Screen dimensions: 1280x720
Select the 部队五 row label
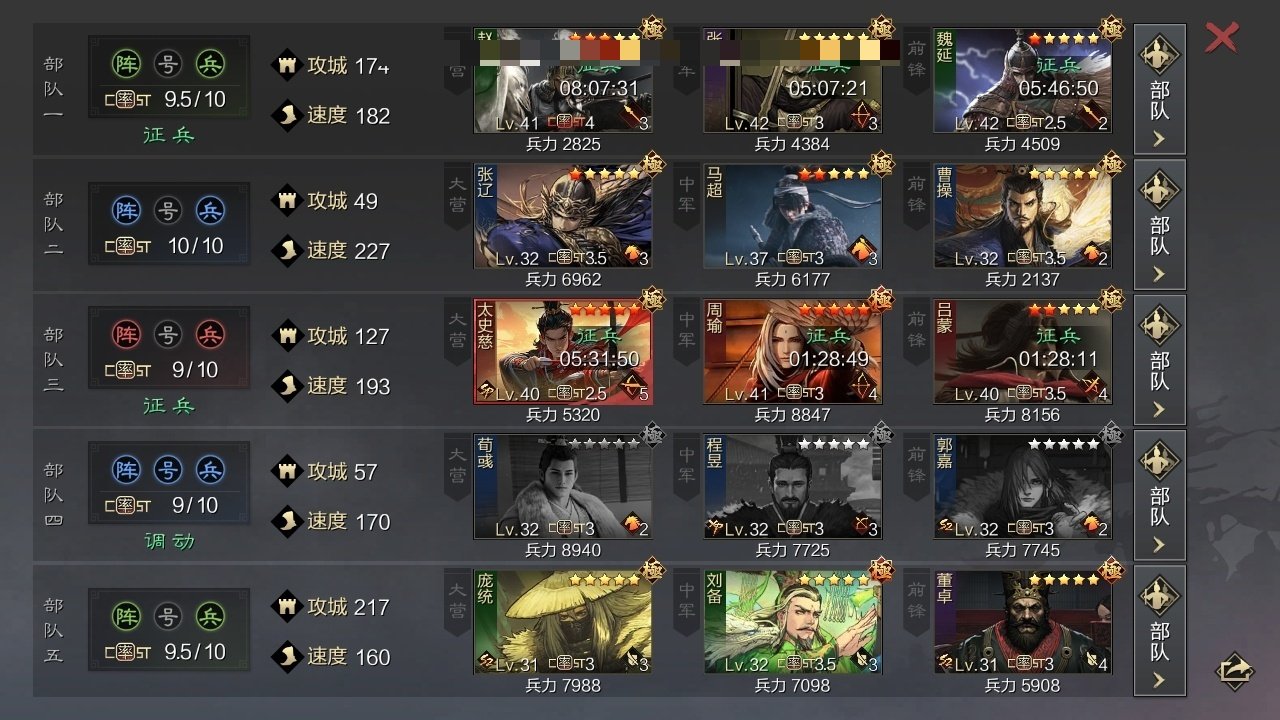53,631
